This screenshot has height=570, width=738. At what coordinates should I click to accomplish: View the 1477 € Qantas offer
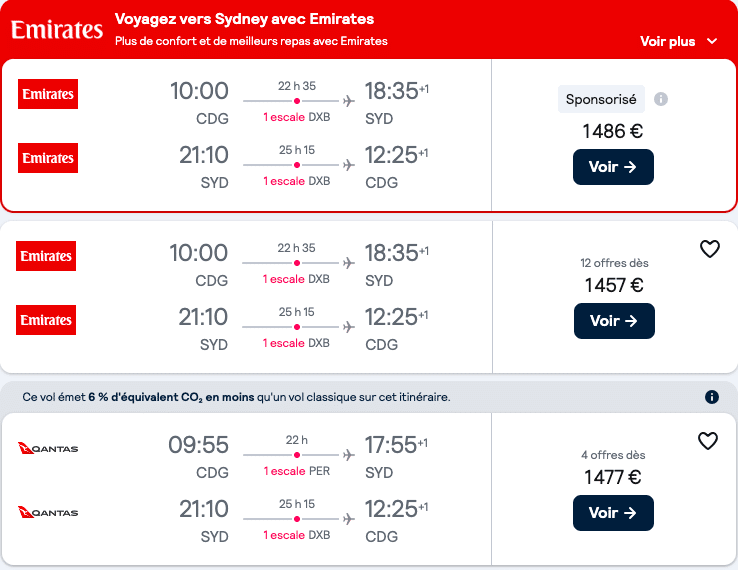613,513
